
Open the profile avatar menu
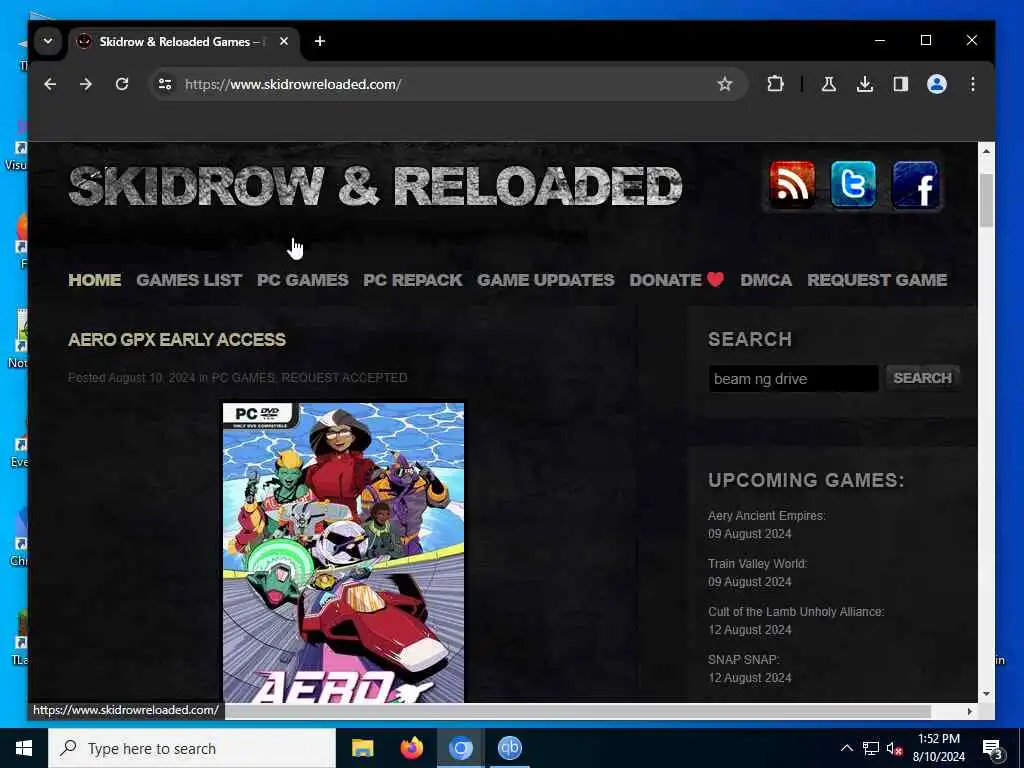(936, 84)
